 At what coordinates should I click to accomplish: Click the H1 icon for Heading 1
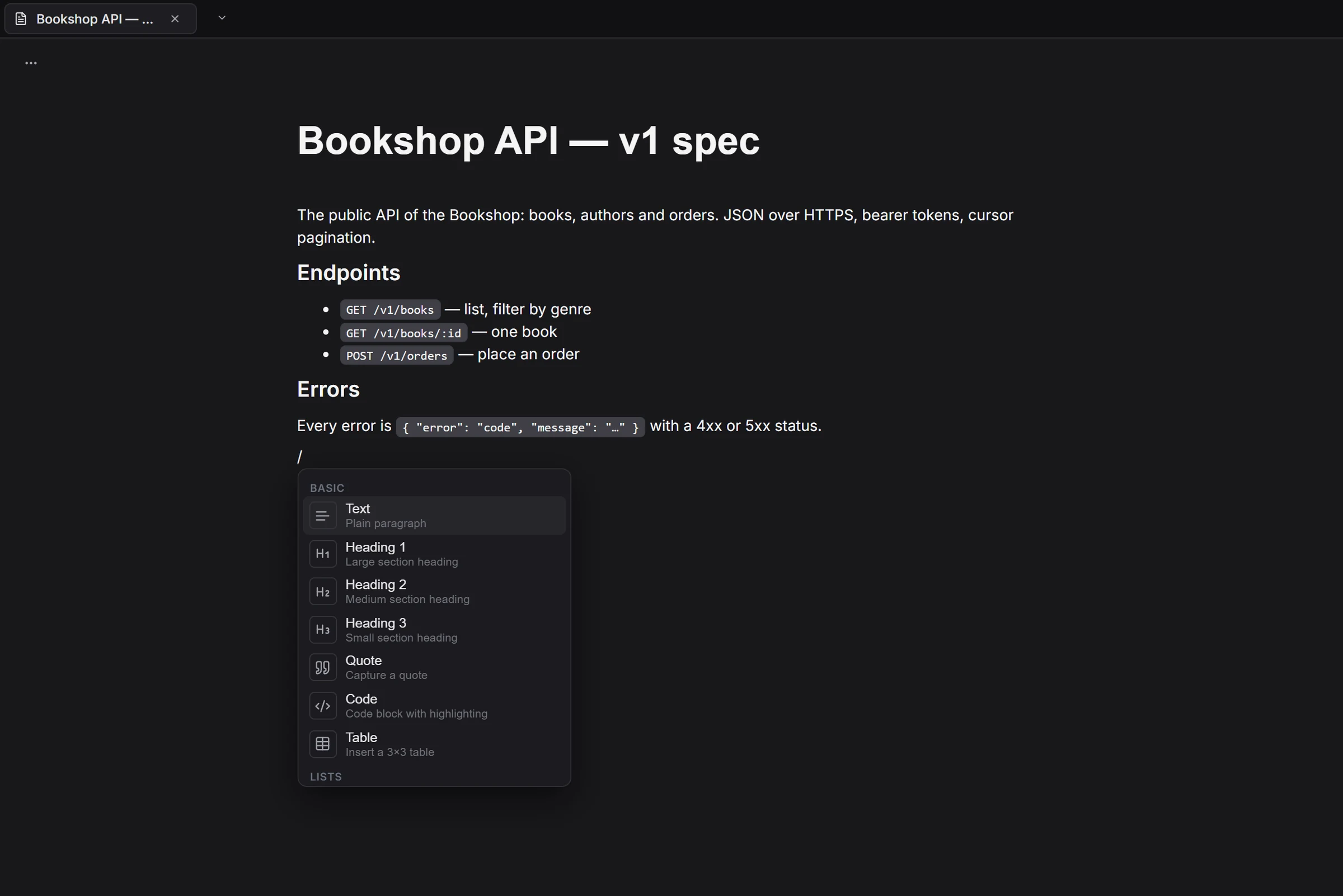coord(322,554)
